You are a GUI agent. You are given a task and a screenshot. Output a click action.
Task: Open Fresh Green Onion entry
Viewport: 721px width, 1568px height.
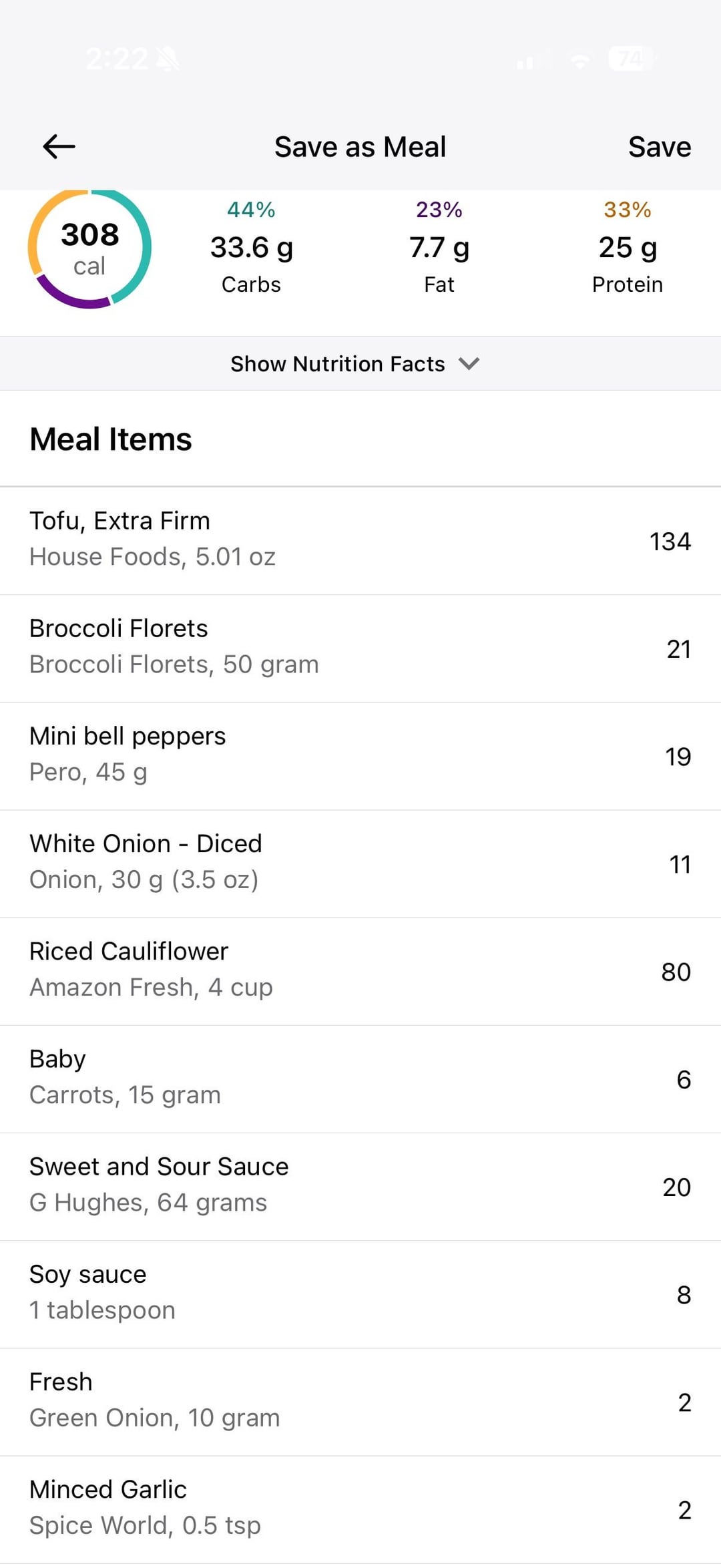360,1402
